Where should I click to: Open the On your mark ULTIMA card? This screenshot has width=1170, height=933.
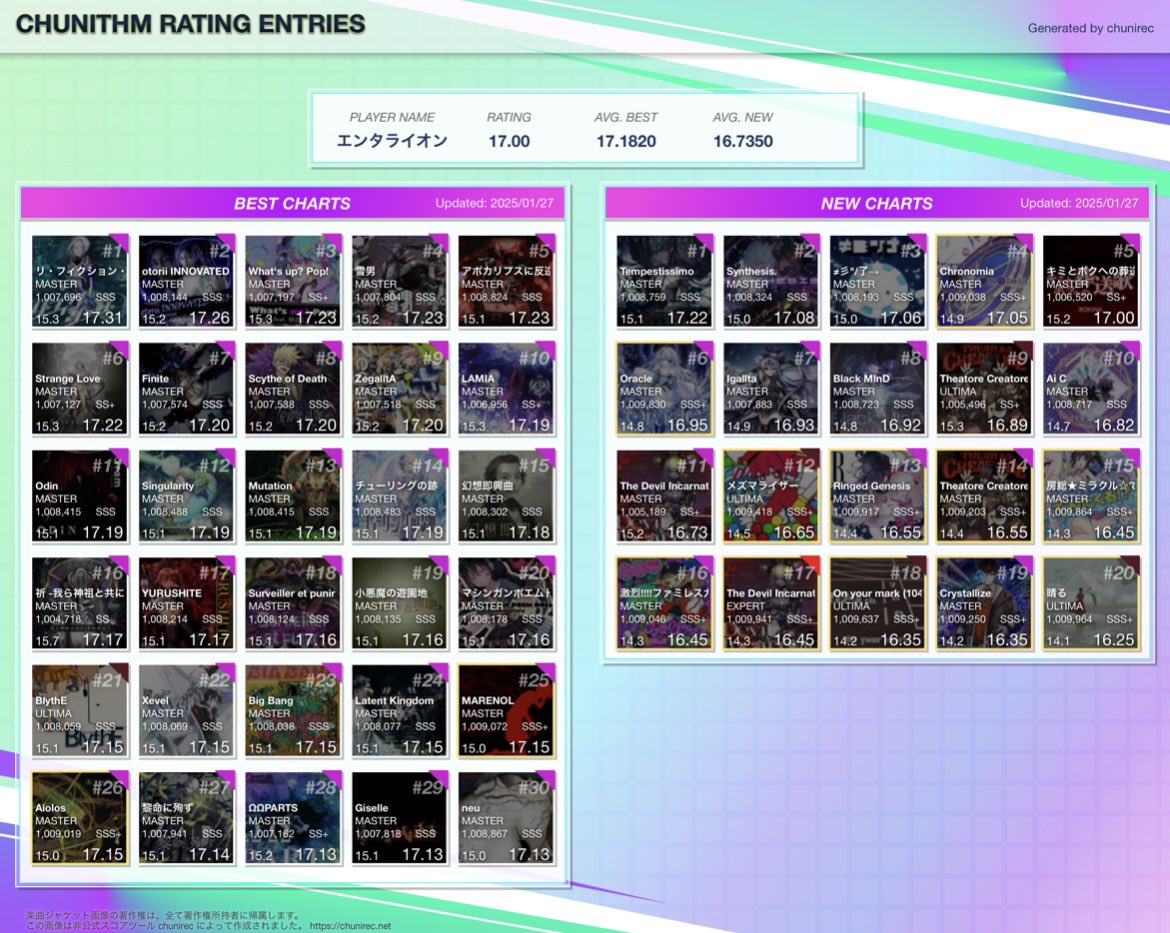(x=878, y=604)
